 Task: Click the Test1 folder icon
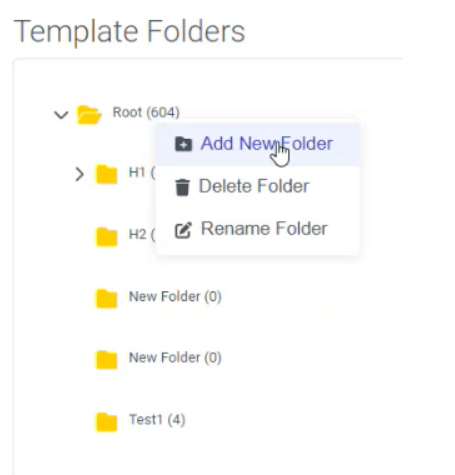(x=107, y=422)
